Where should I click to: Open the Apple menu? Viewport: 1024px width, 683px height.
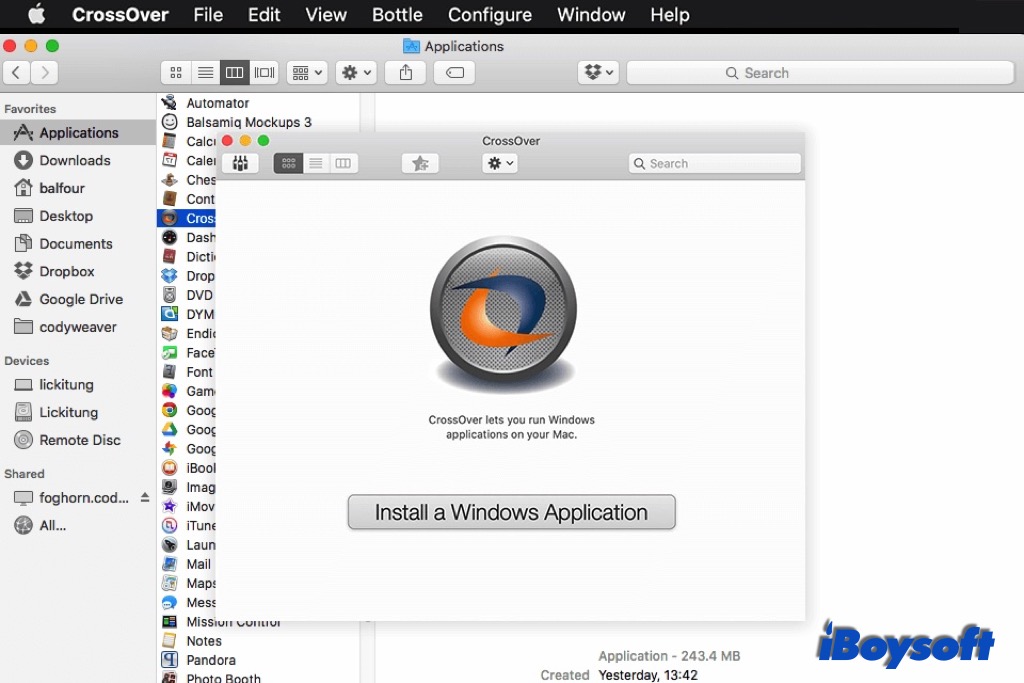36,15
